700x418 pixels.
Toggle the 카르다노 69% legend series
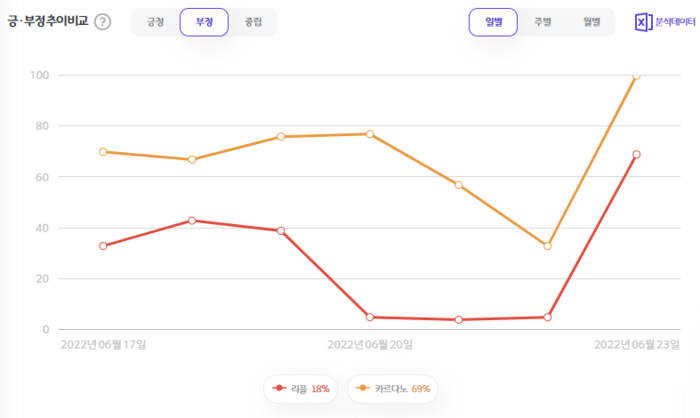[x=393, y=389]
